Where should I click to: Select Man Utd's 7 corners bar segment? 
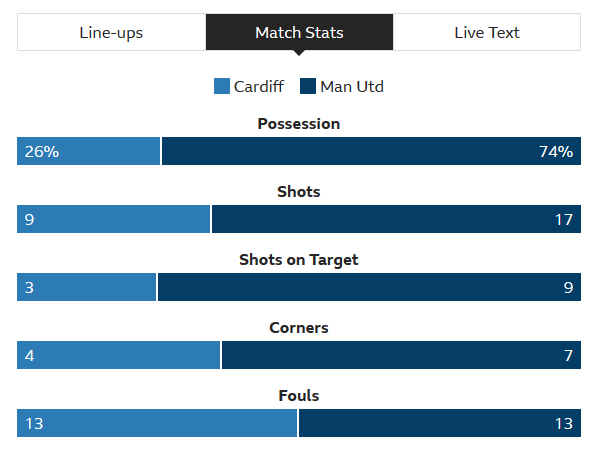tap(401, 355)
